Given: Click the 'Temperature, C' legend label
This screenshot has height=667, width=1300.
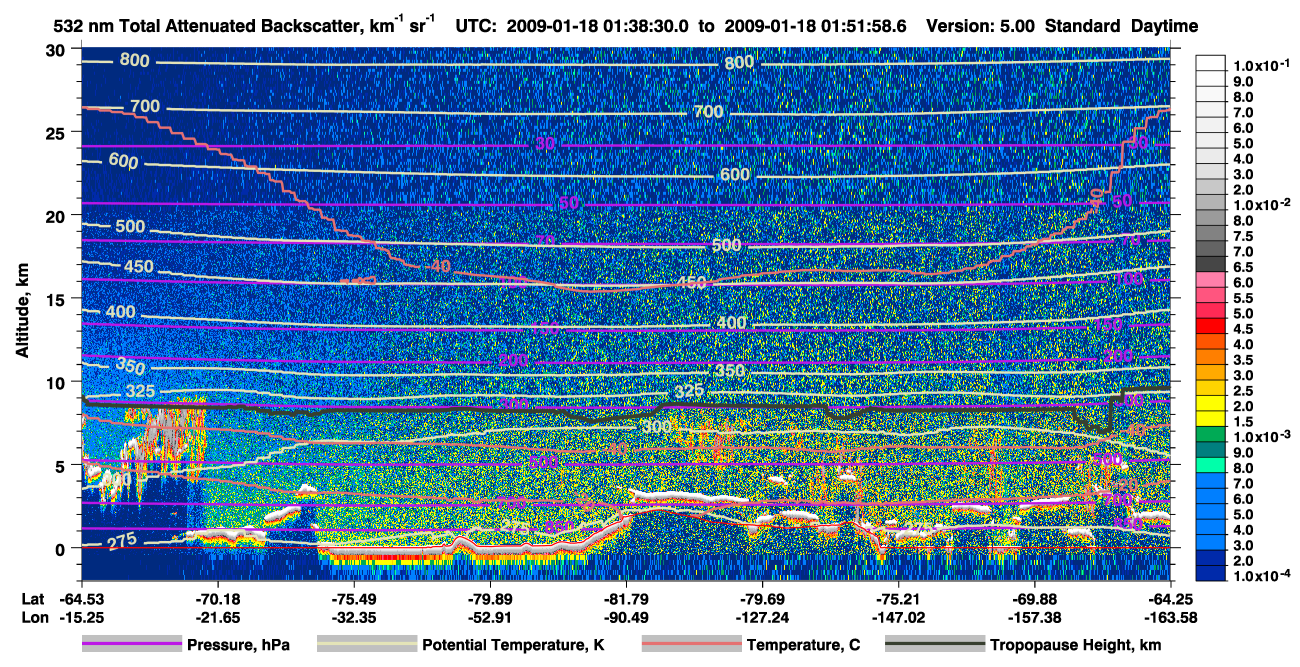Looking at the screenshot, I should (x=803, y=646).
